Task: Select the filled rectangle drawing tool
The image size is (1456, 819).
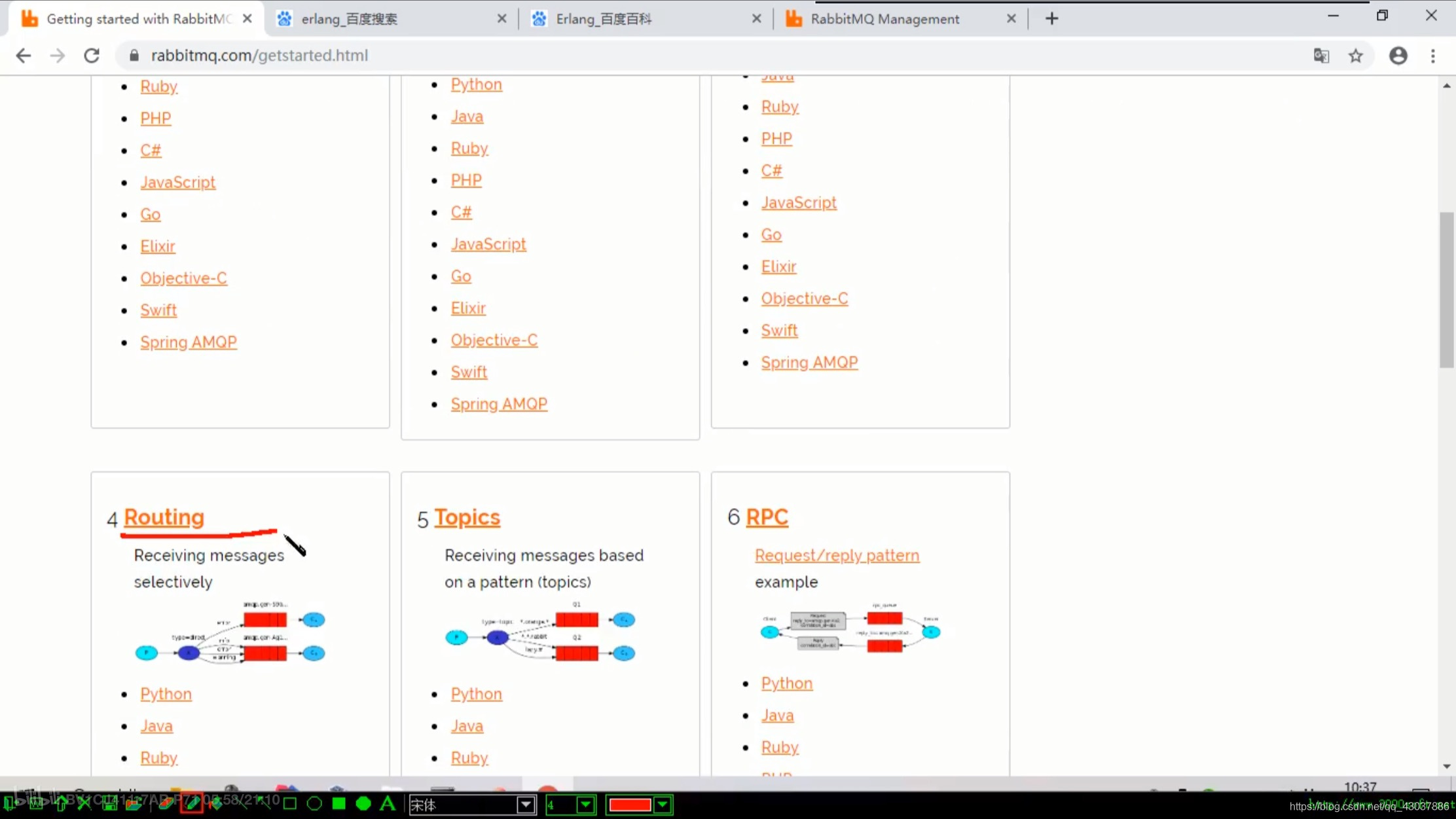Action: [338, 804]
